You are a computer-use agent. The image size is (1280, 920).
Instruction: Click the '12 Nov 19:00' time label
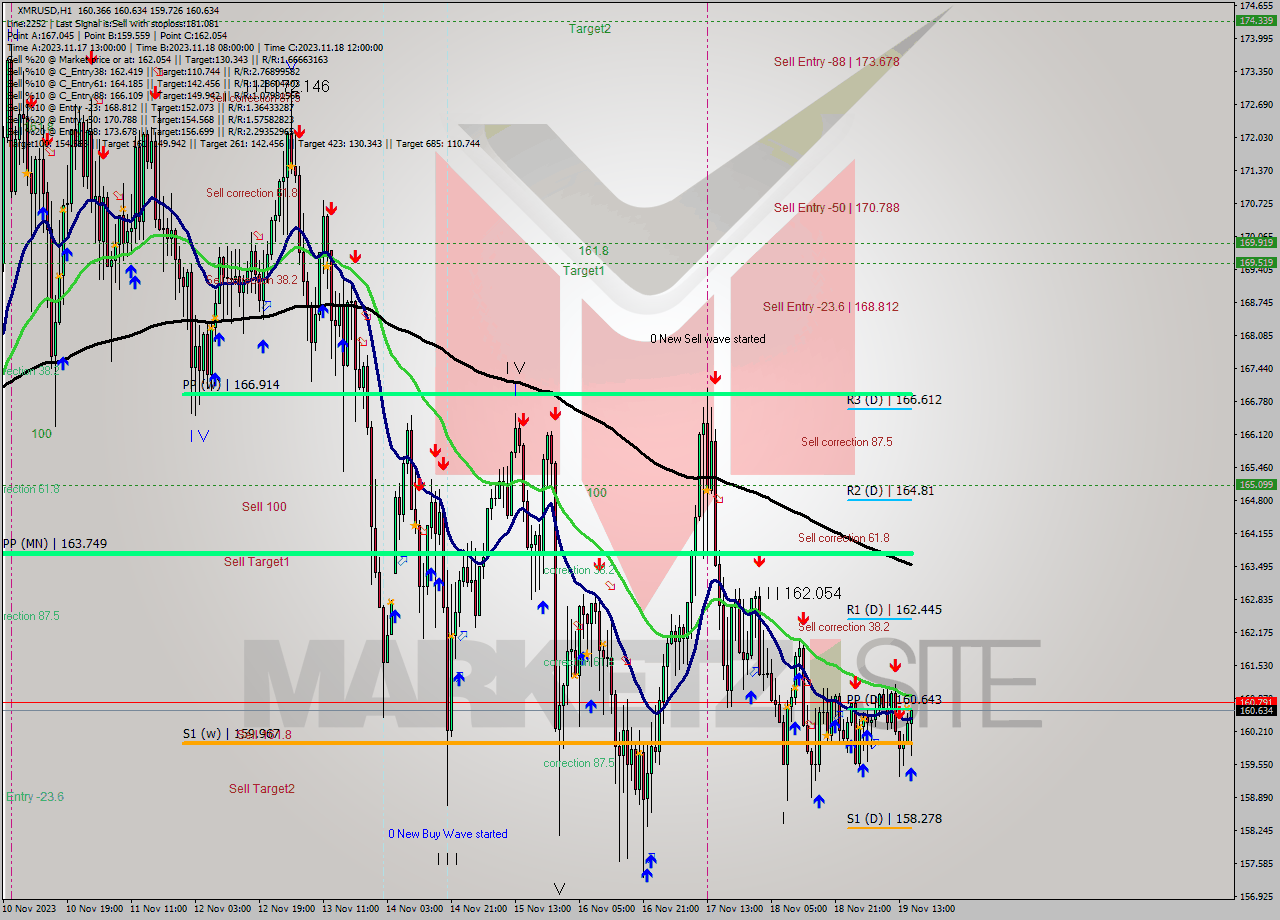point(286,909)
